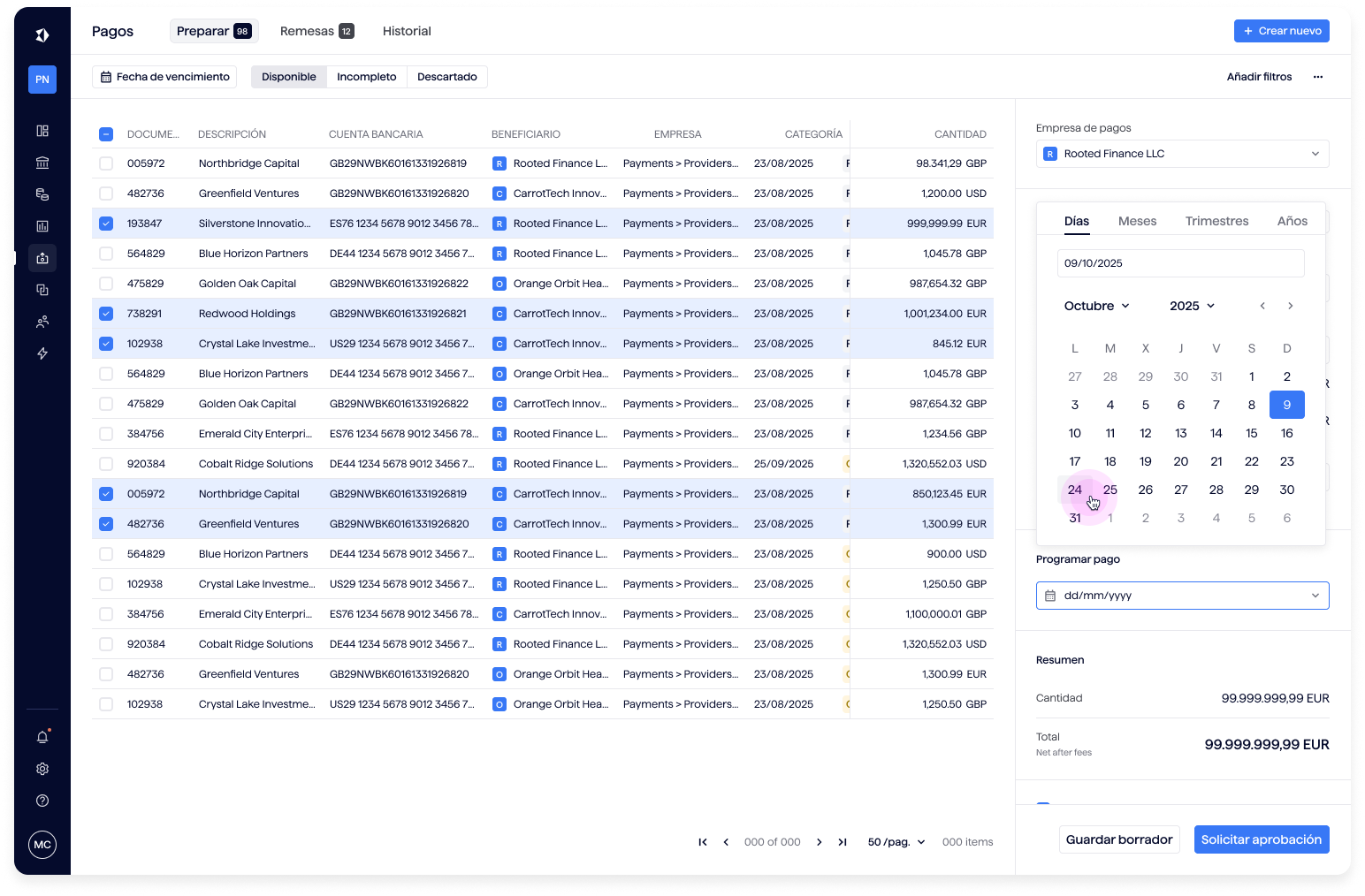
Task: Go to the next calendar month
Action: [1290, 306]
